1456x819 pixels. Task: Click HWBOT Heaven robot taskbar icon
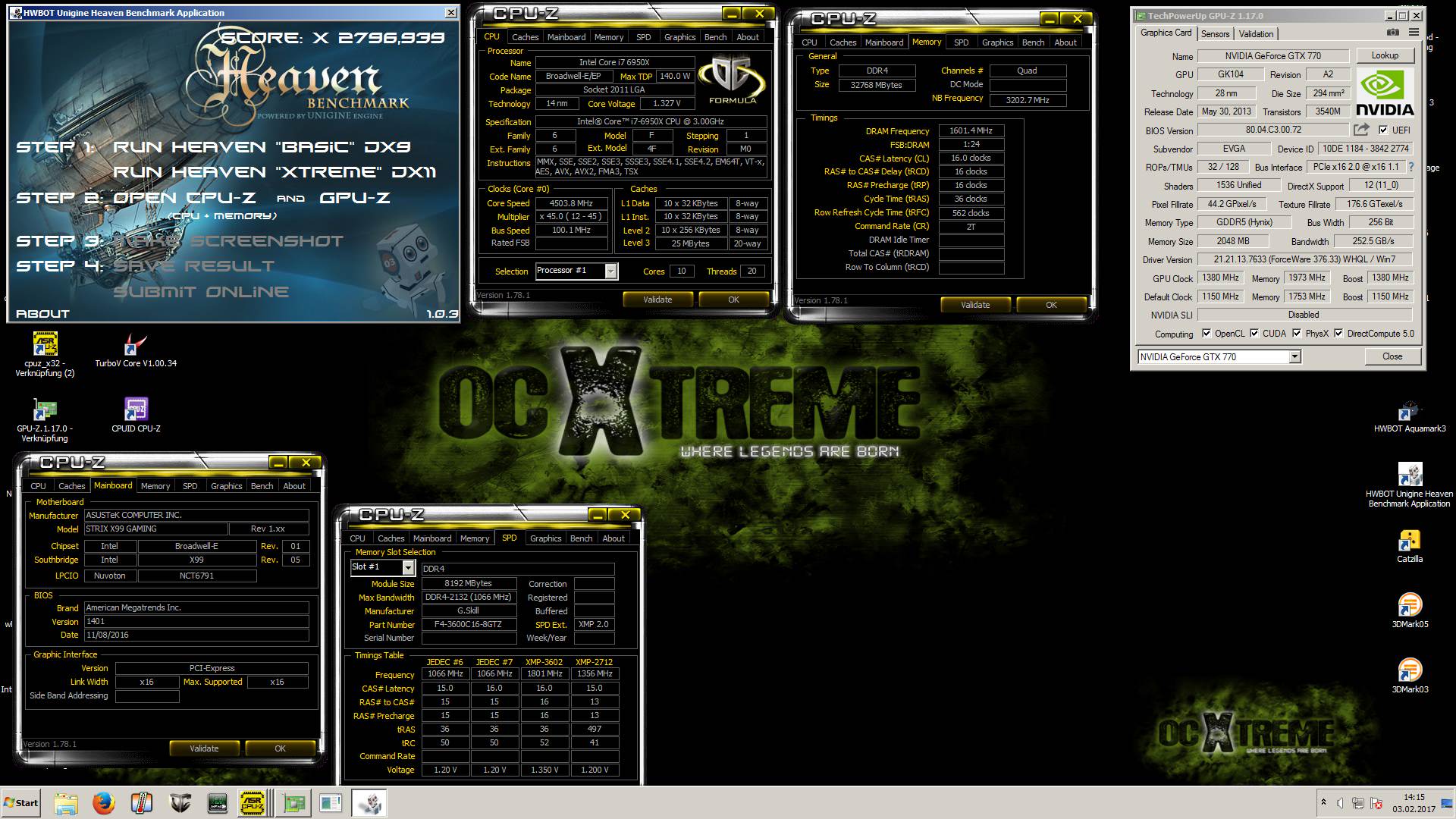pos(369,803)
